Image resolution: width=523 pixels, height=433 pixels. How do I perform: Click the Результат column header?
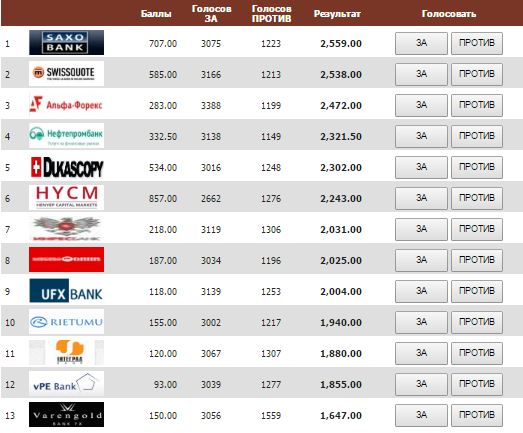click(337, 14)
